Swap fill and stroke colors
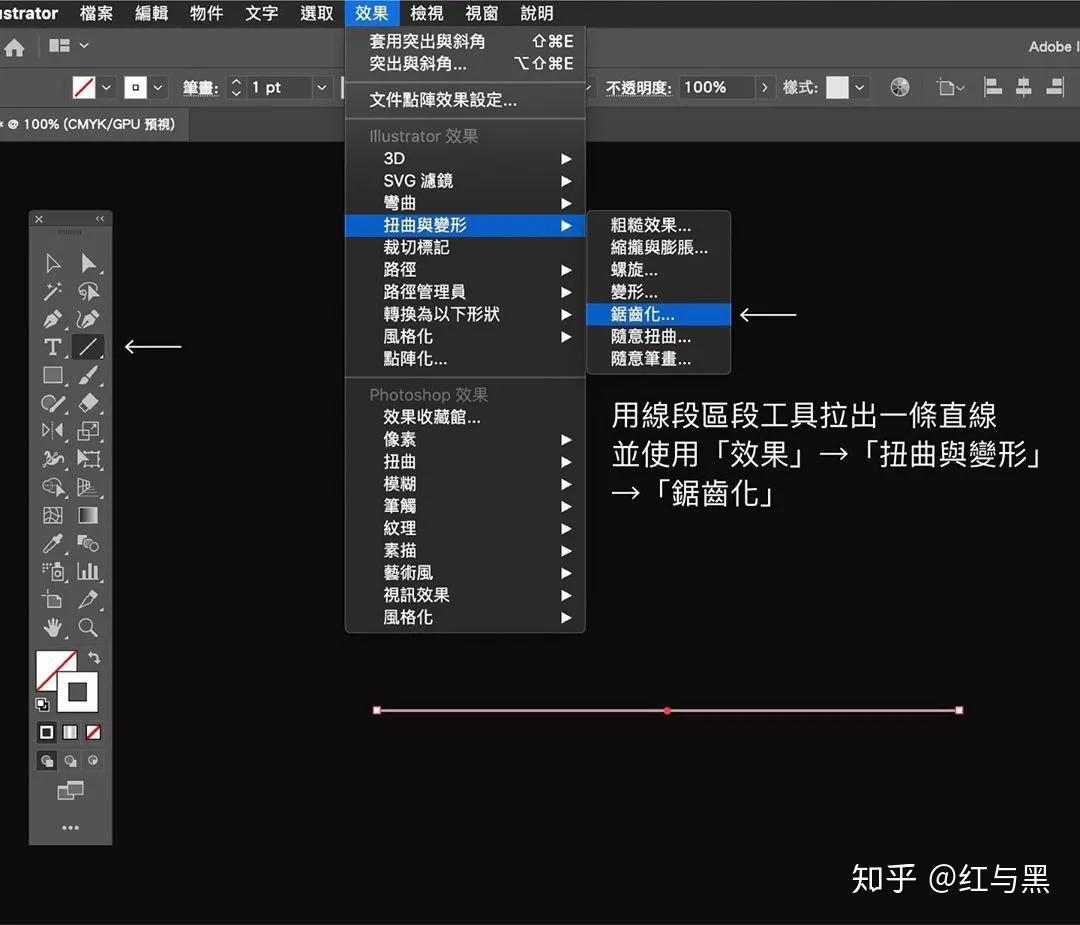Viewport: 1080px width, 925px height. click(94, 657)
